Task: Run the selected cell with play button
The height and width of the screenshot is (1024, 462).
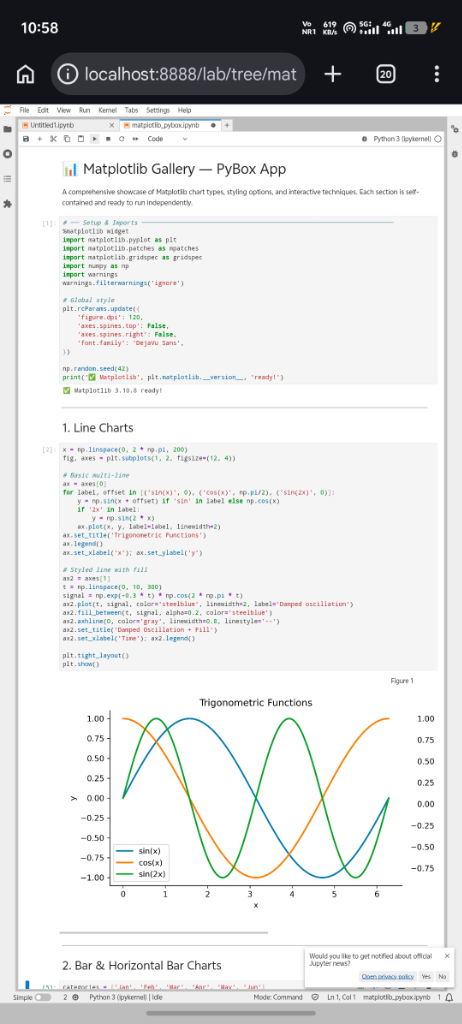Action: click(95, 139)
